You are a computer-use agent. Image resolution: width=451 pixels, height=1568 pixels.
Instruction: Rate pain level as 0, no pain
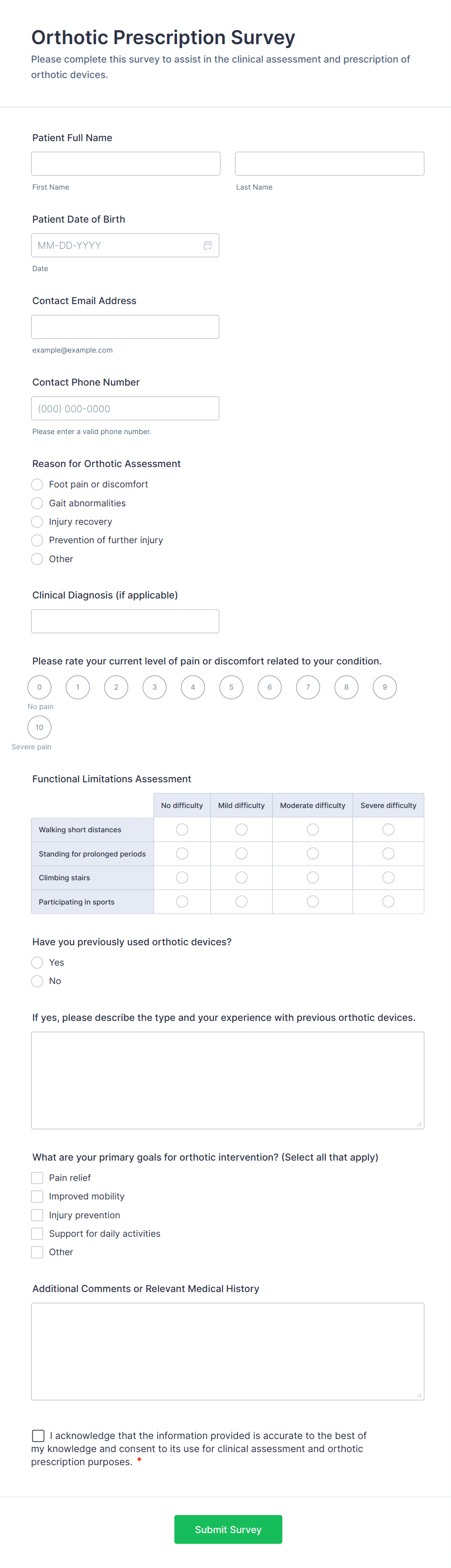coord(39,687)
